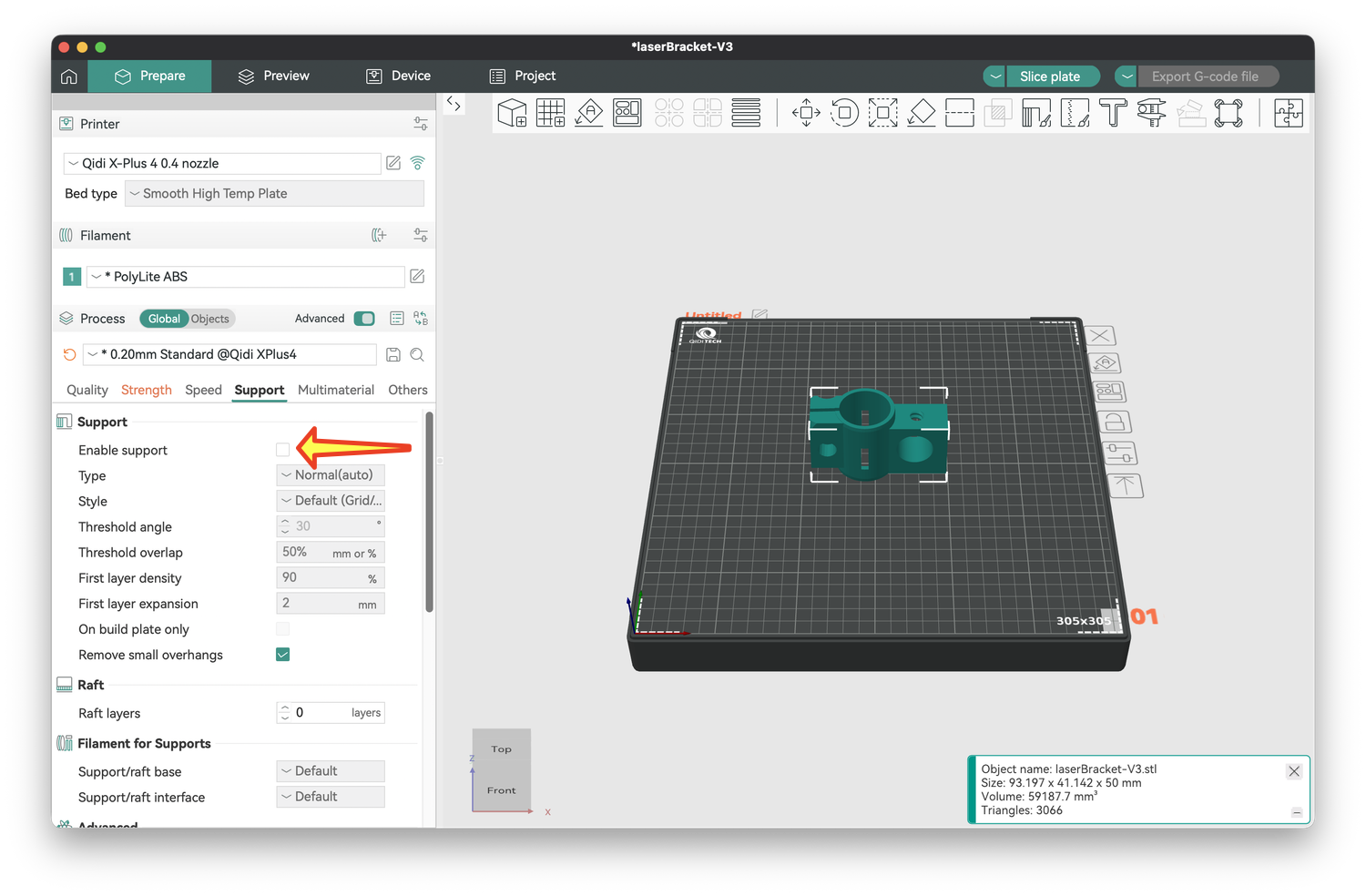Image resolution: width=1366 pixels, height=896 pixels.
Task: Toggle the Advanced mode switch
Action: (x=364, y=319)
